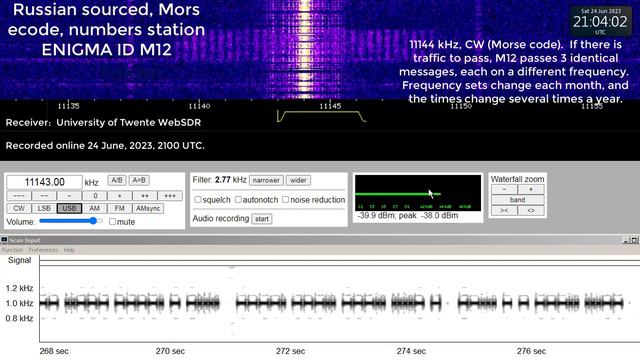Viewport: 640px width, 360px height.
Task: Click the <> full zoom-out waterfall button
Action: click(x=531, y=210)
